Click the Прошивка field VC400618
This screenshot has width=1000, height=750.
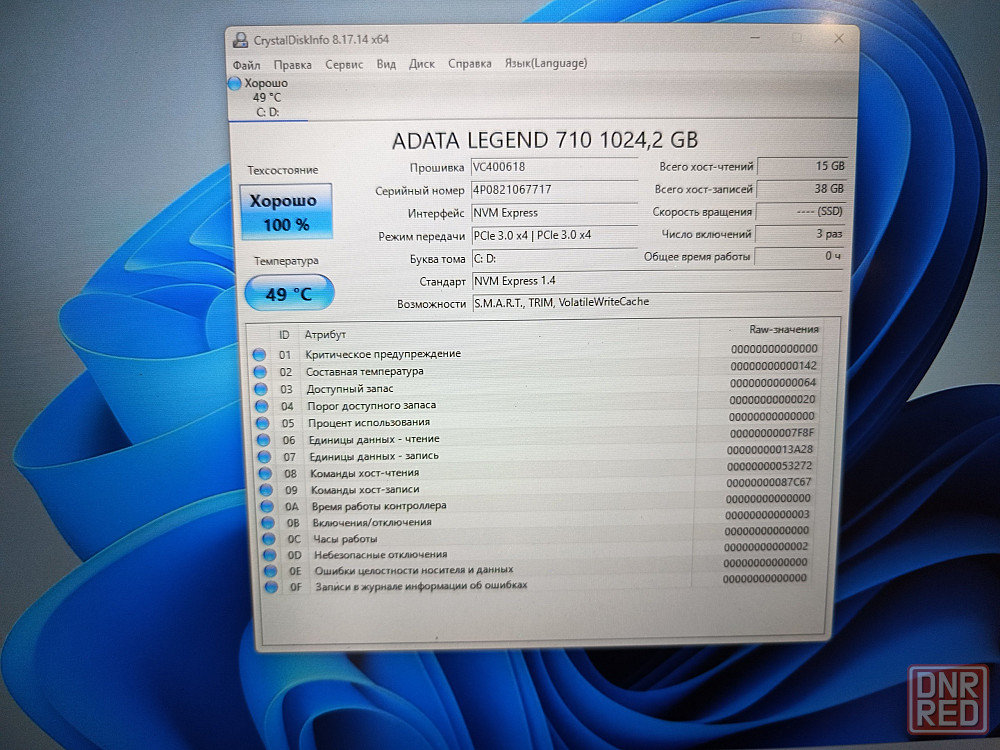[x=554, y=167]
